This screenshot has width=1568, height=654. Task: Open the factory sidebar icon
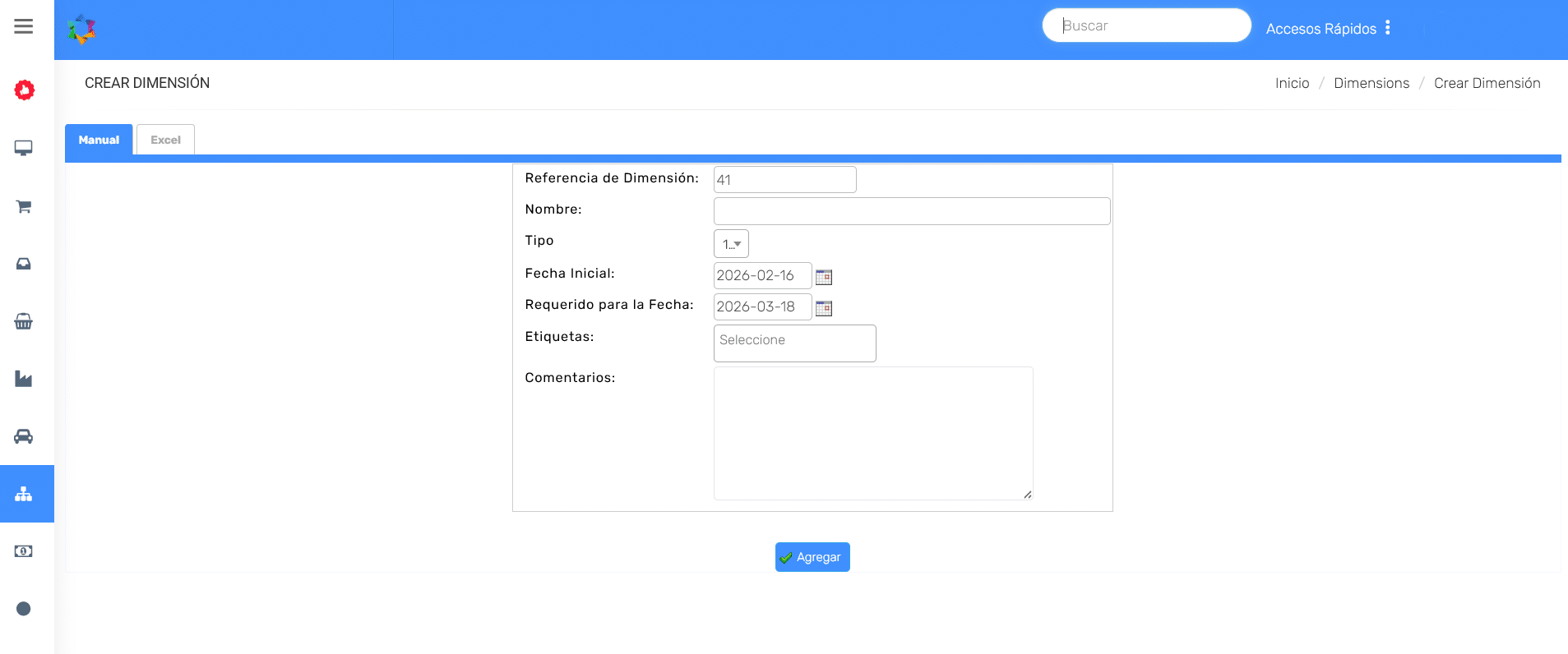coord(24,379)
